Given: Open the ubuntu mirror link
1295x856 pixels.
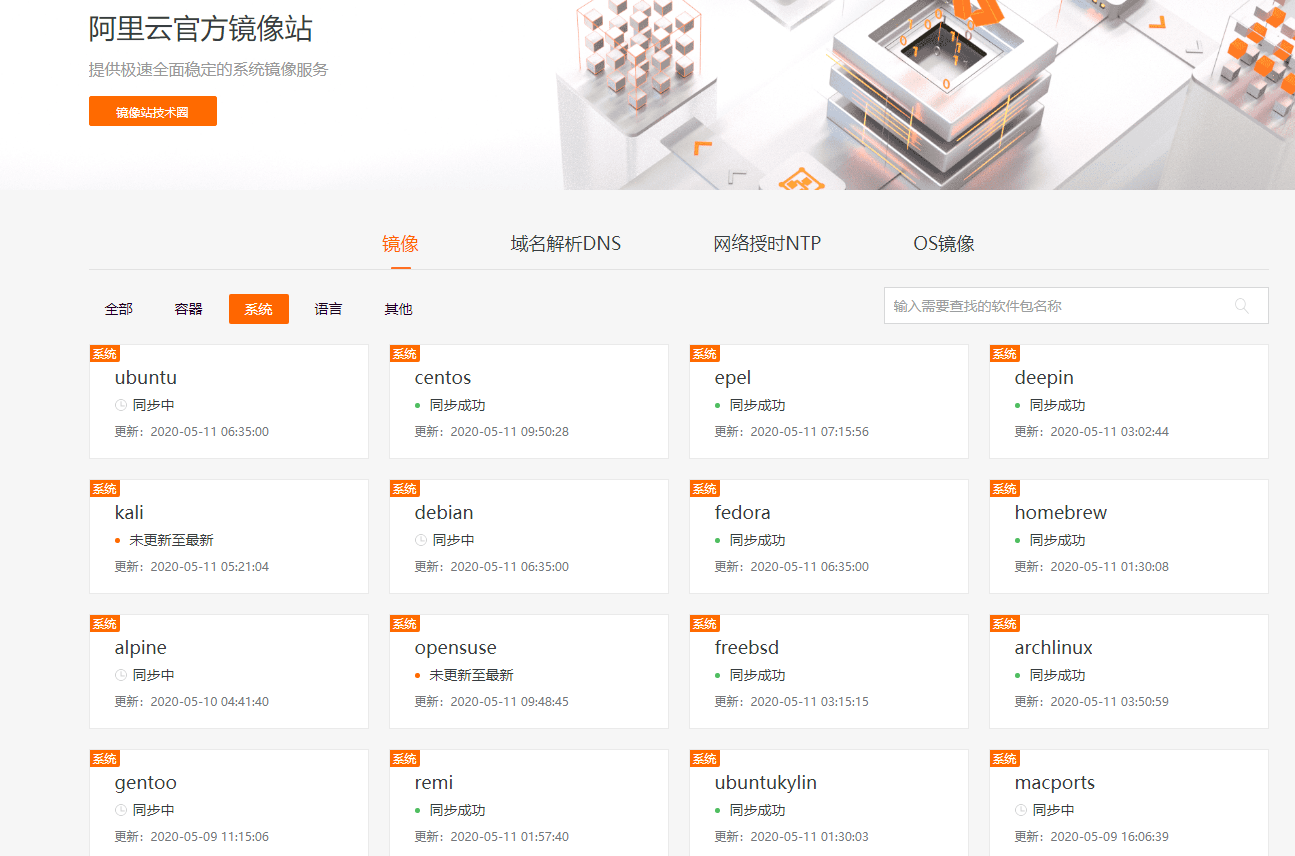Looking at the screenshot, I should coord(146,378).
